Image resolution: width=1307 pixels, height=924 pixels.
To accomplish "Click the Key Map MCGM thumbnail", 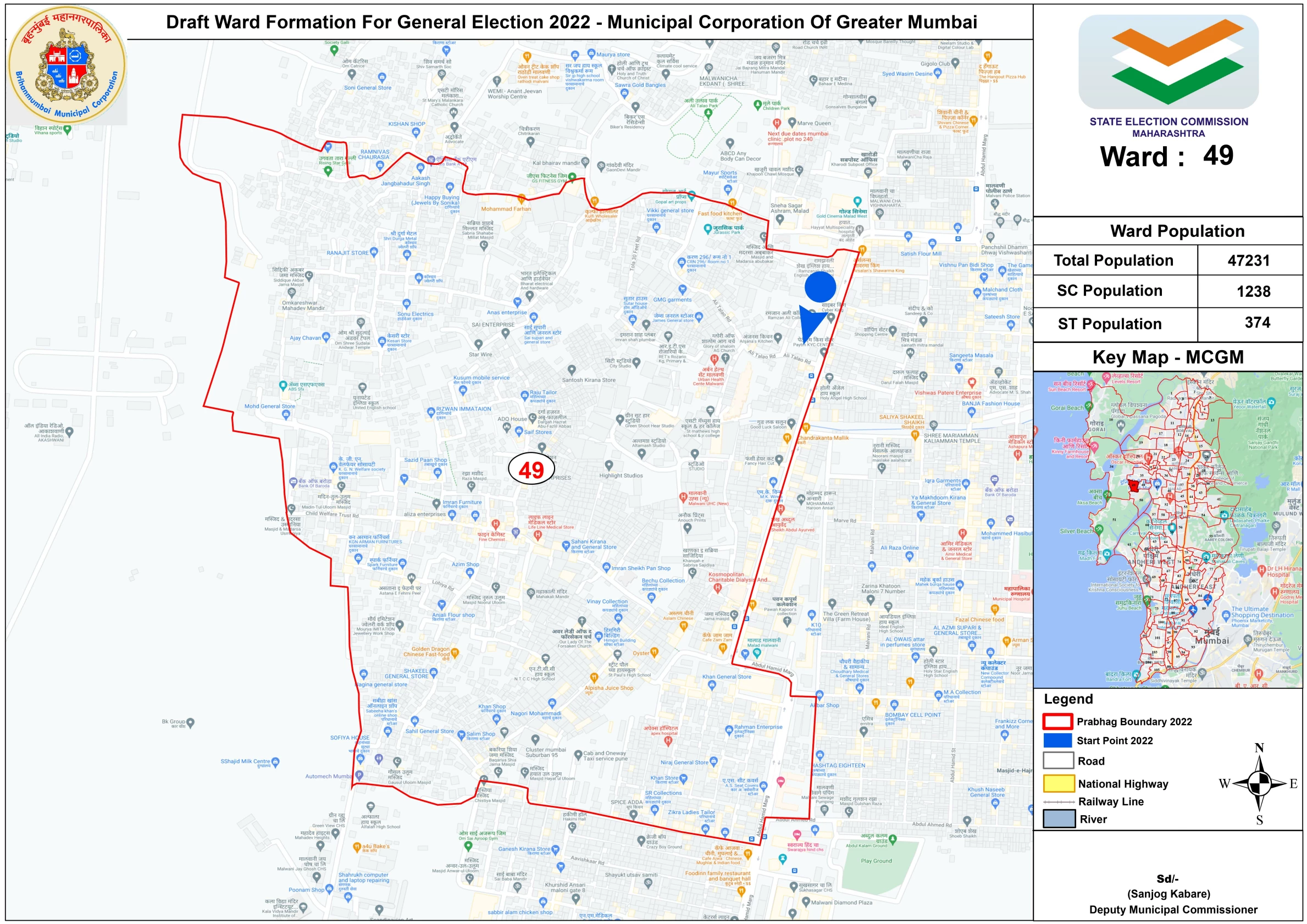I will pos(1167,529).
